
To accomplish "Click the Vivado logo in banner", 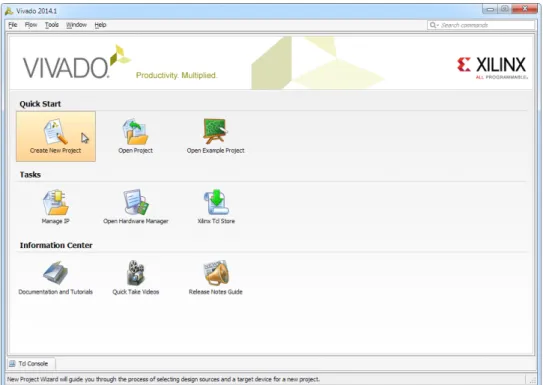I will point(77,62).
